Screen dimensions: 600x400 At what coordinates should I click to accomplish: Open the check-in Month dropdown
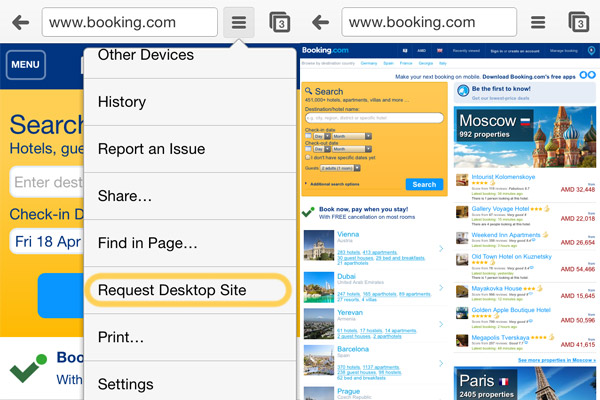coord(352,136)
